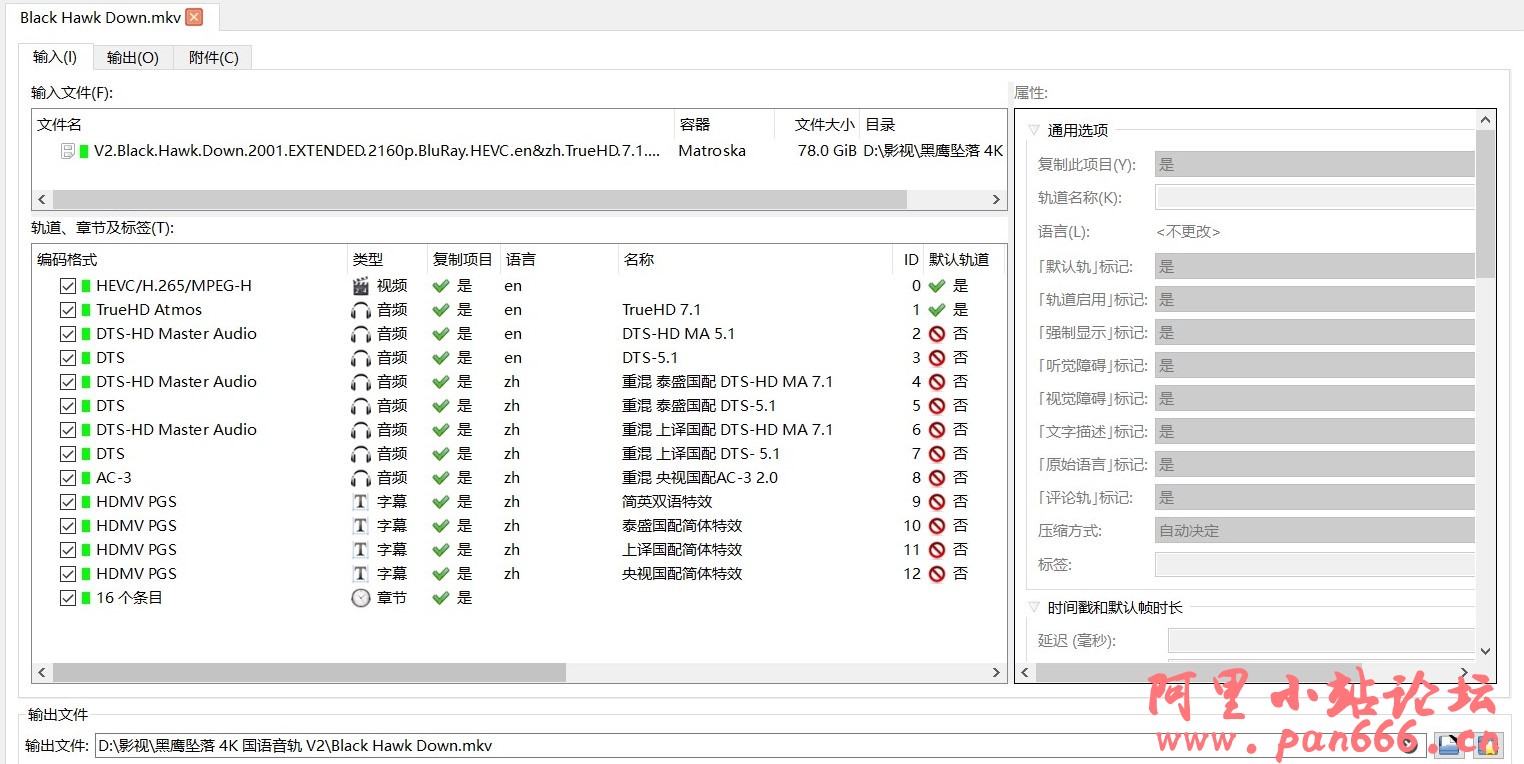Collapse the 时间戳和默认帧时长 section
1524x764 pixels.
point(1034,607)
